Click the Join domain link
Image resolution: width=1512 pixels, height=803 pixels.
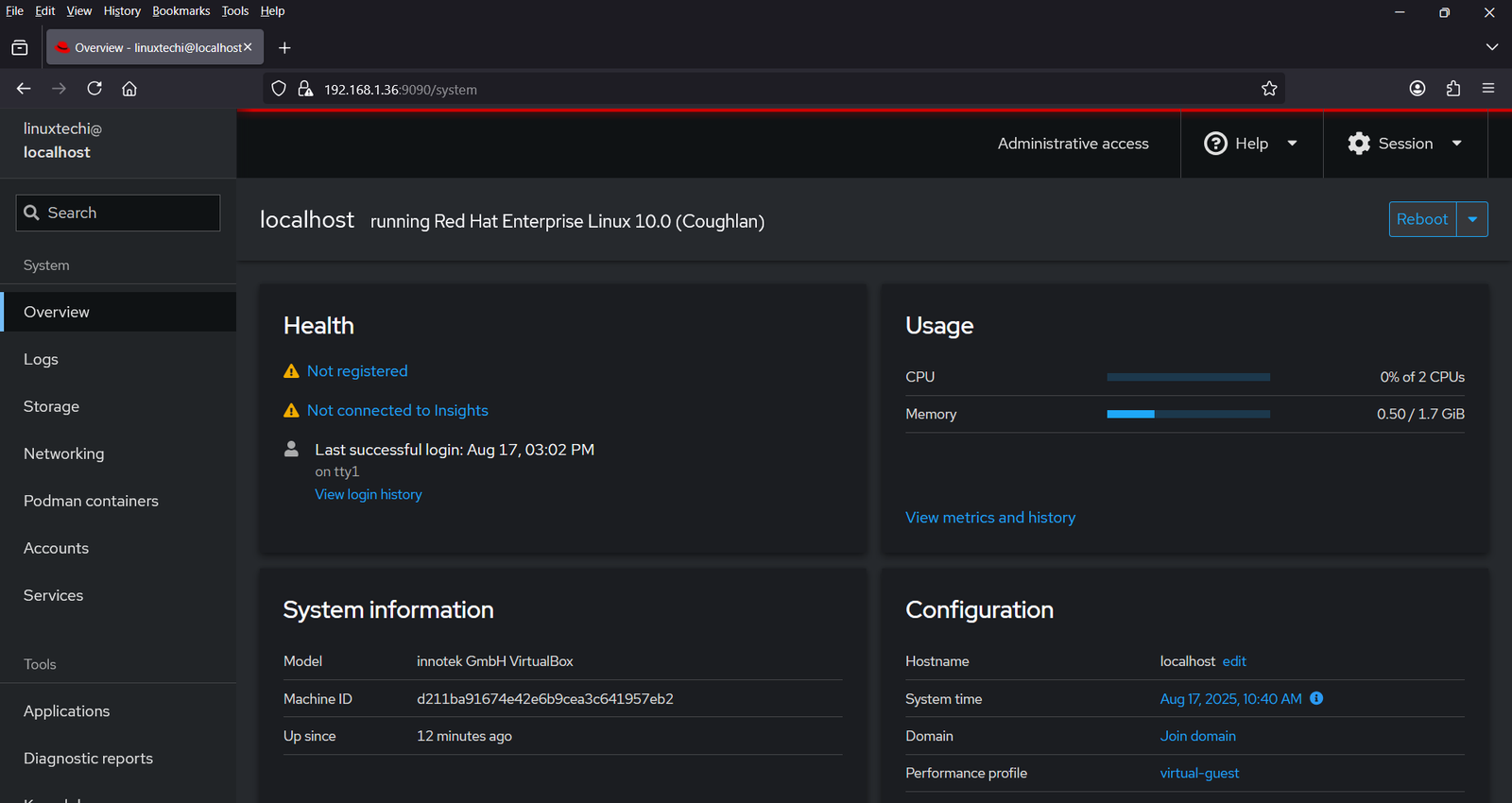(1197, 736)
